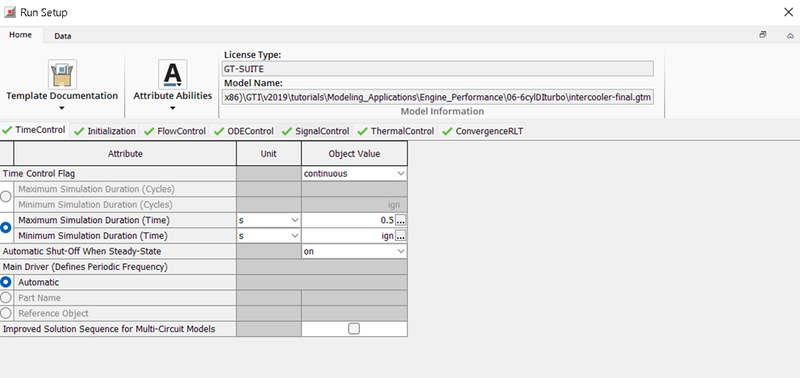The width and height of the screenshot is (800, 378).
Task: Click the Minimum Simulation Duration (Time) ign field
Action: coord(348,236)
